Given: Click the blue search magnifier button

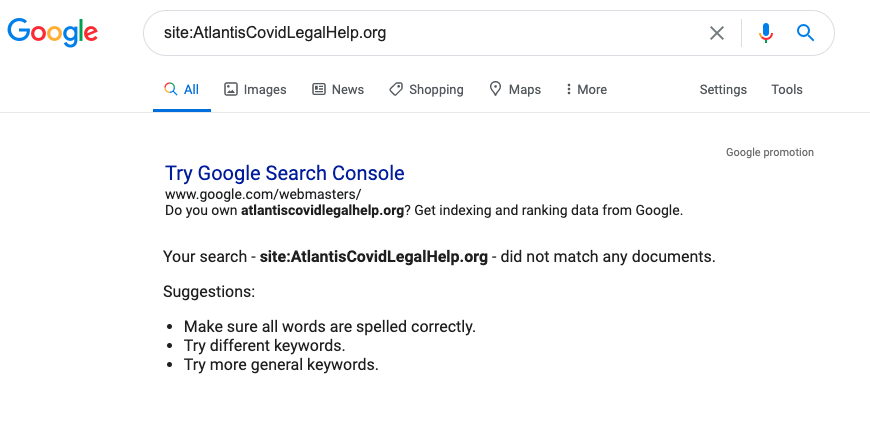Looking at the screenshot, I should pyautogui.click(x=806, y=33).
